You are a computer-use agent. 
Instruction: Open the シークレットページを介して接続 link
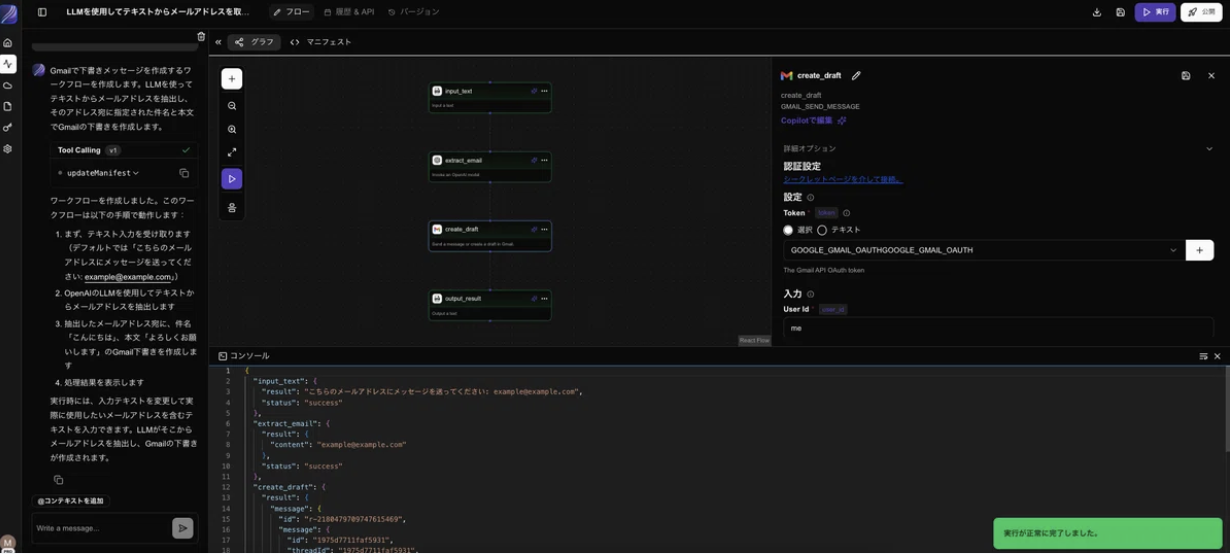tap(843, 180)
